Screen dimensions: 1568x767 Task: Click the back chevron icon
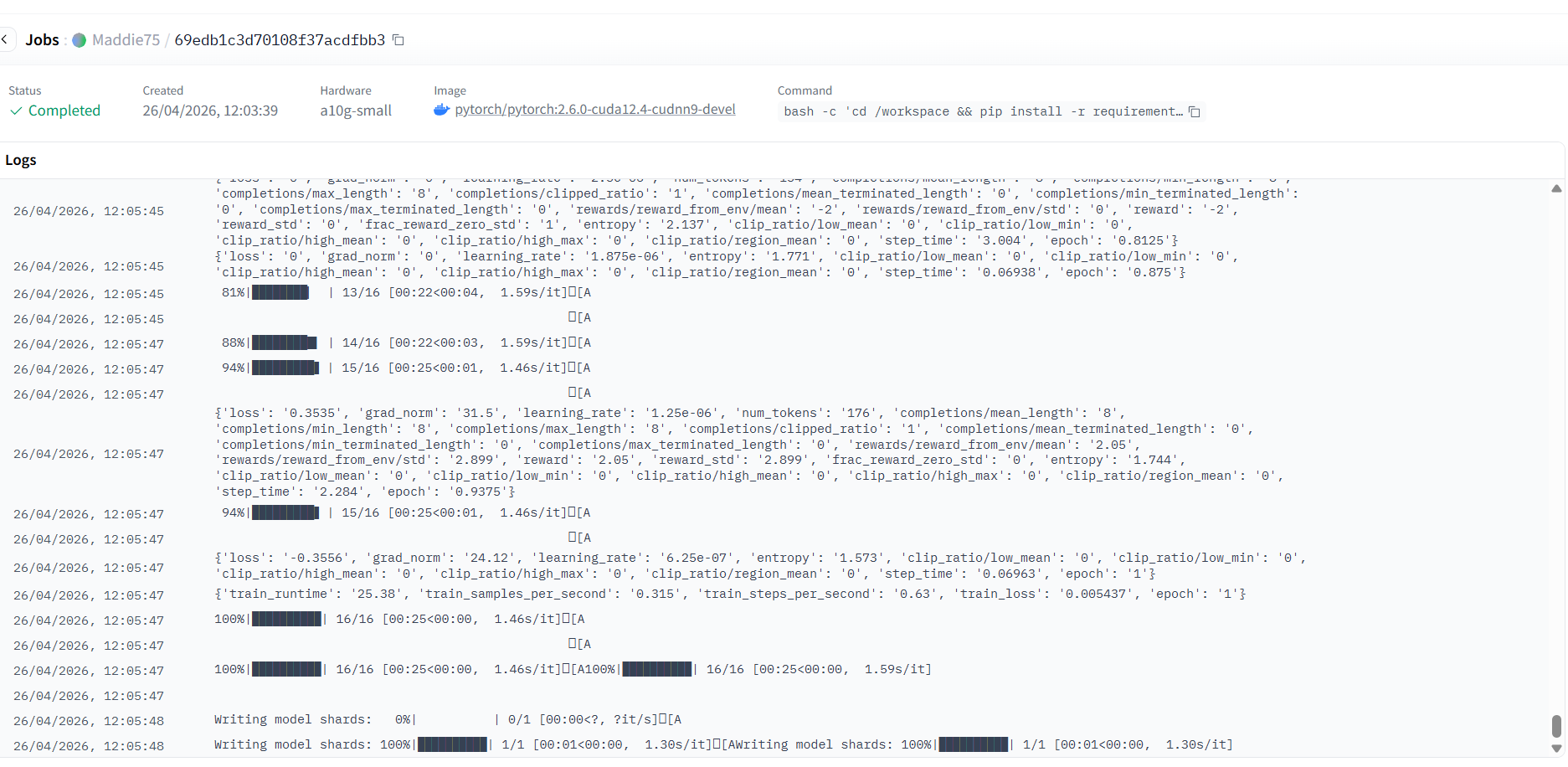(x=5, y=39)
